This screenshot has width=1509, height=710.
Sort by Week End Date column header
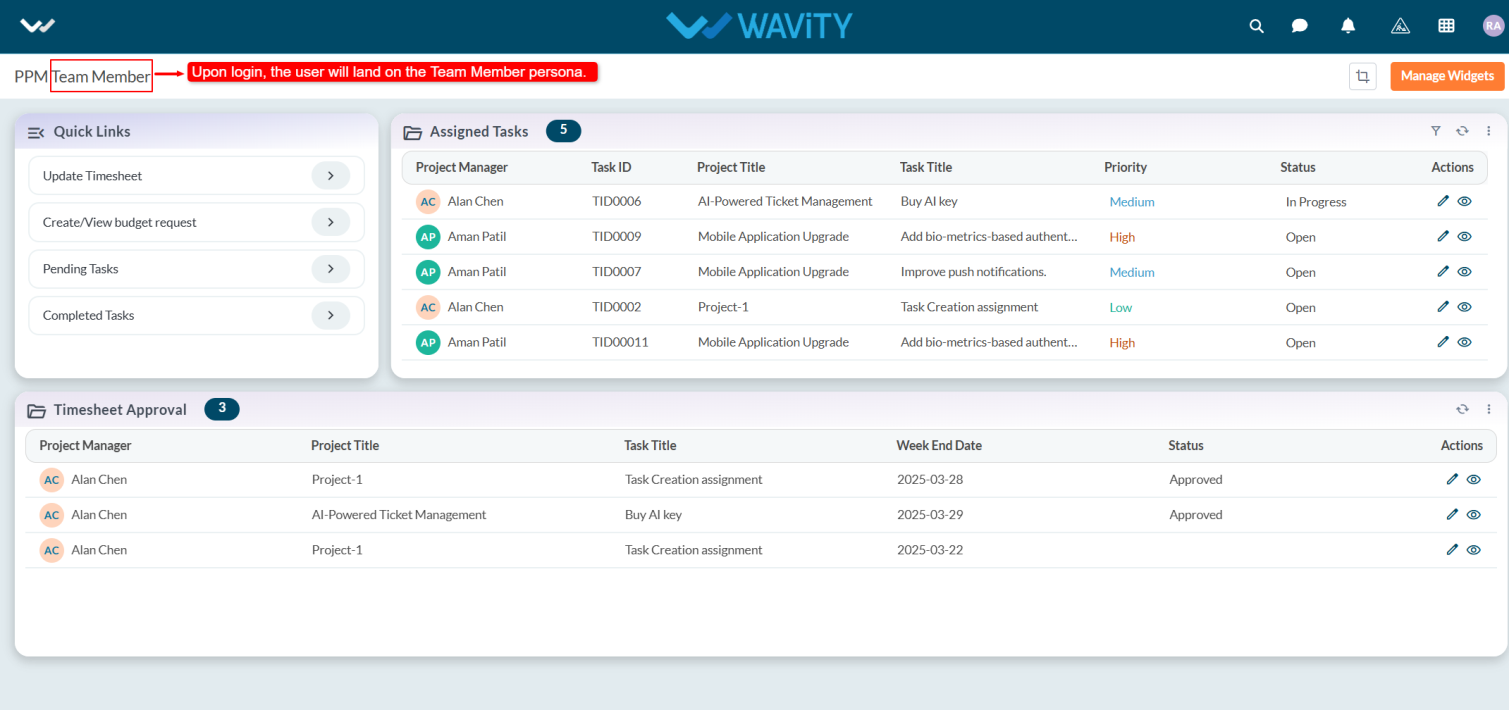(x=939, y=445)
